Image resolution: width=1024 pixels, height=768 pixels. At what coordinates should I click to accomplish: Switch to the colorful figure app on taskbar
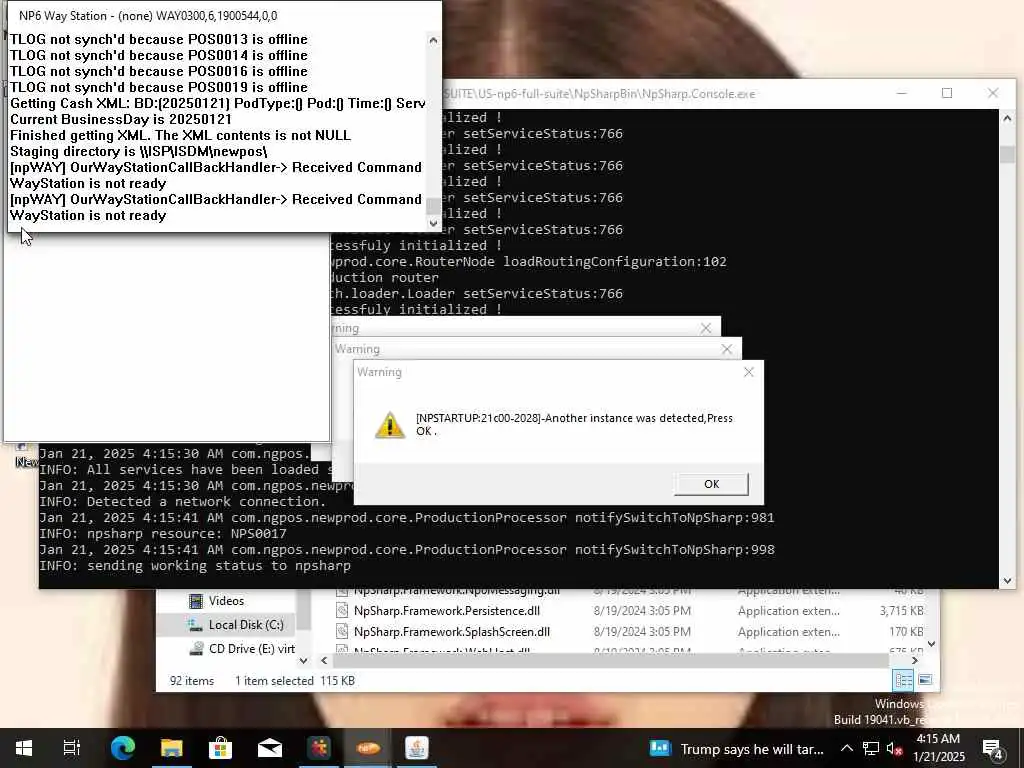(x=319, y=748)
